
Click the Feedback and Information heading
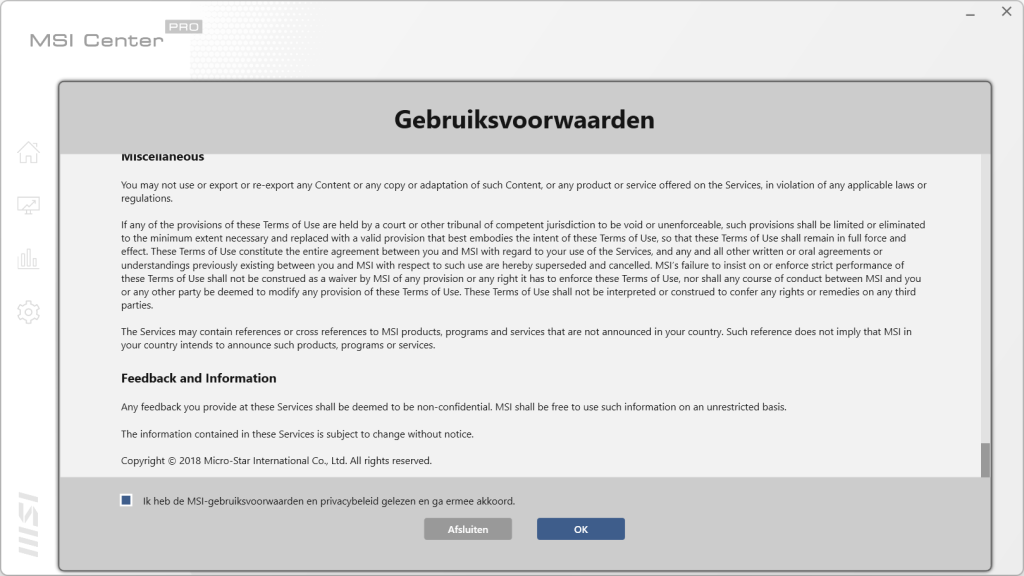point(198,378)
